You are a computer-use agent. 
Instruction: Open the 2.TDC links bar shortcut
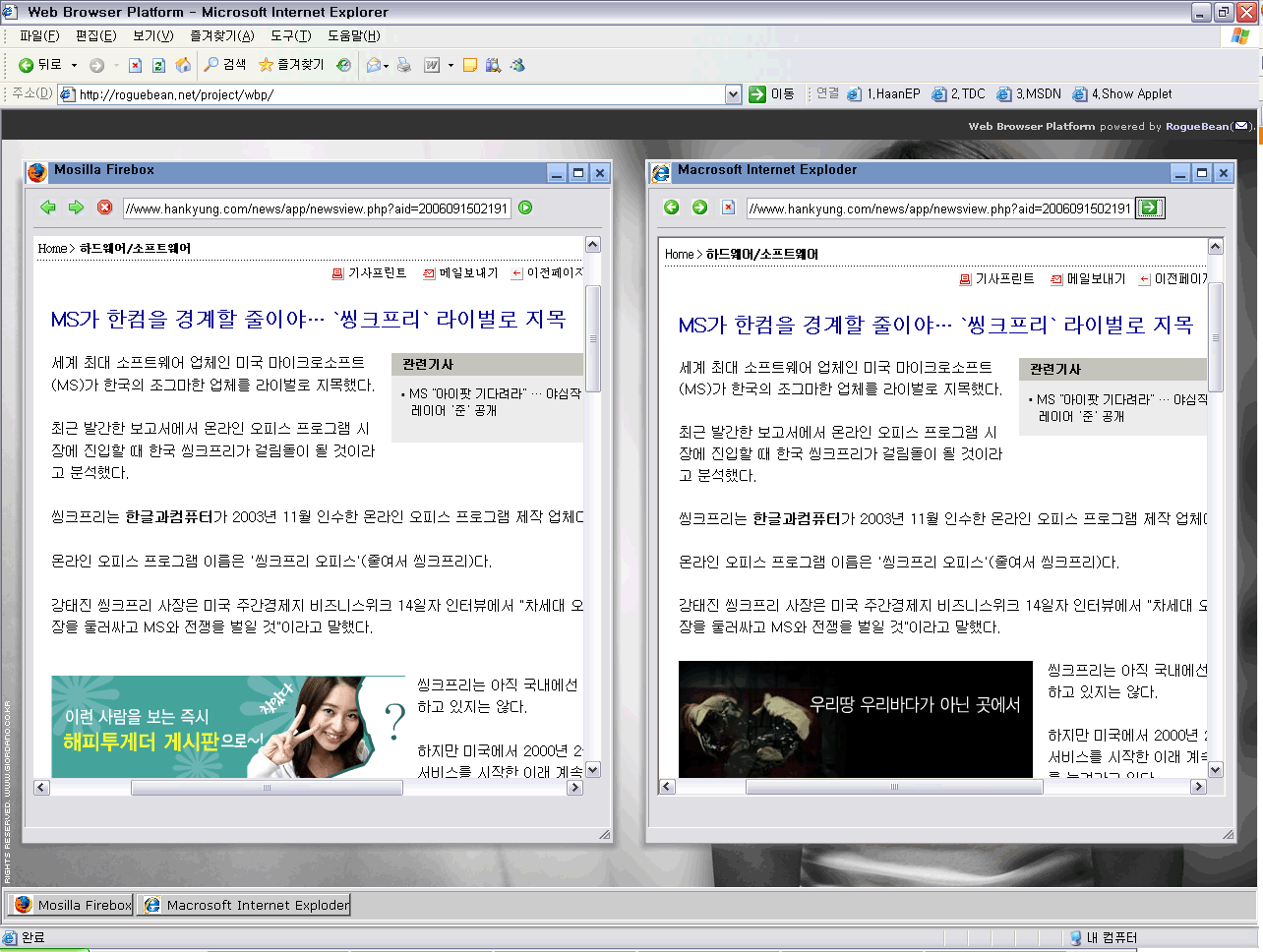(958, 94)
